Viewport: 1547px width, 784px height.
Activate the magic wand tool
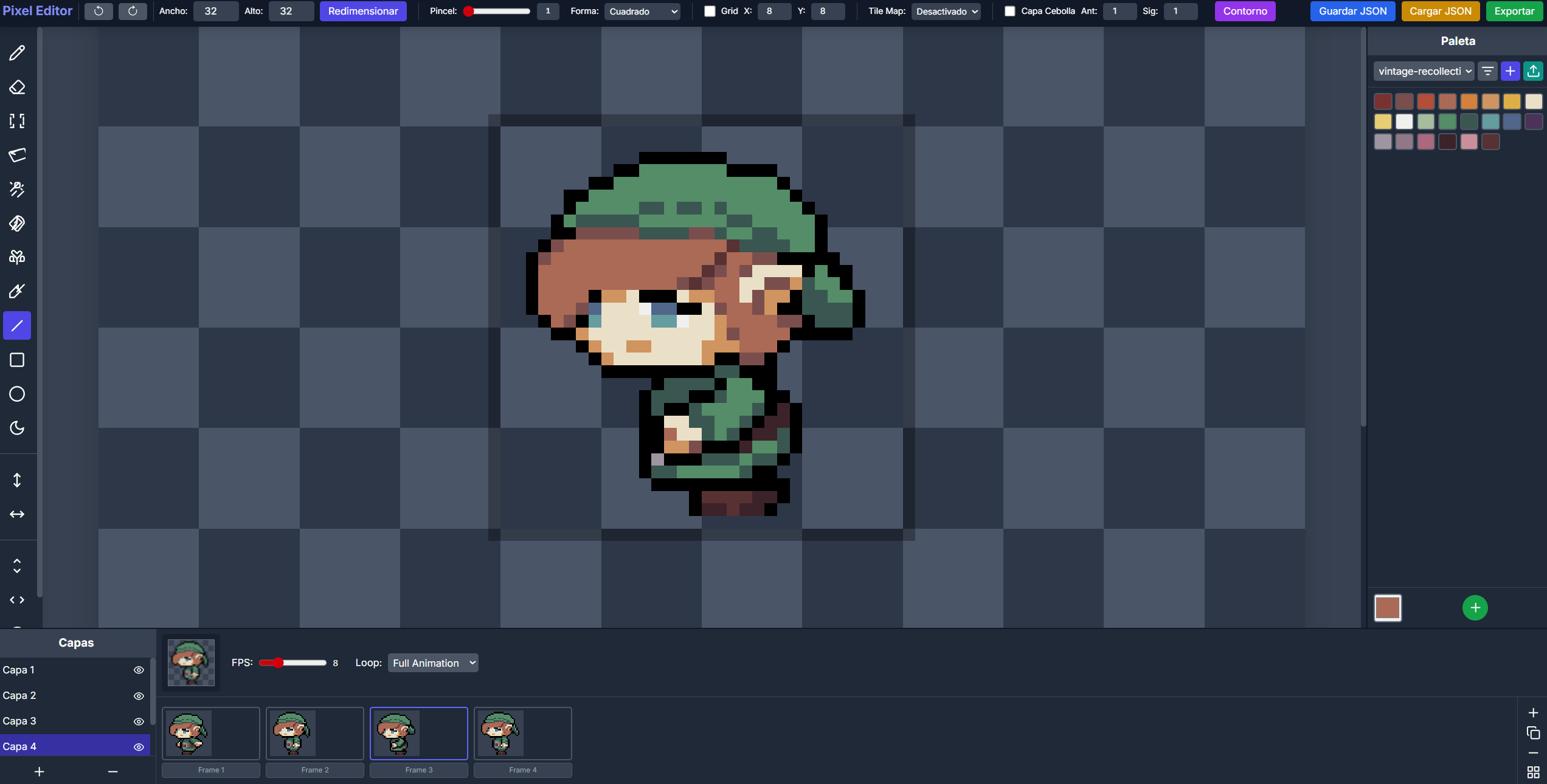pos(17,190)
